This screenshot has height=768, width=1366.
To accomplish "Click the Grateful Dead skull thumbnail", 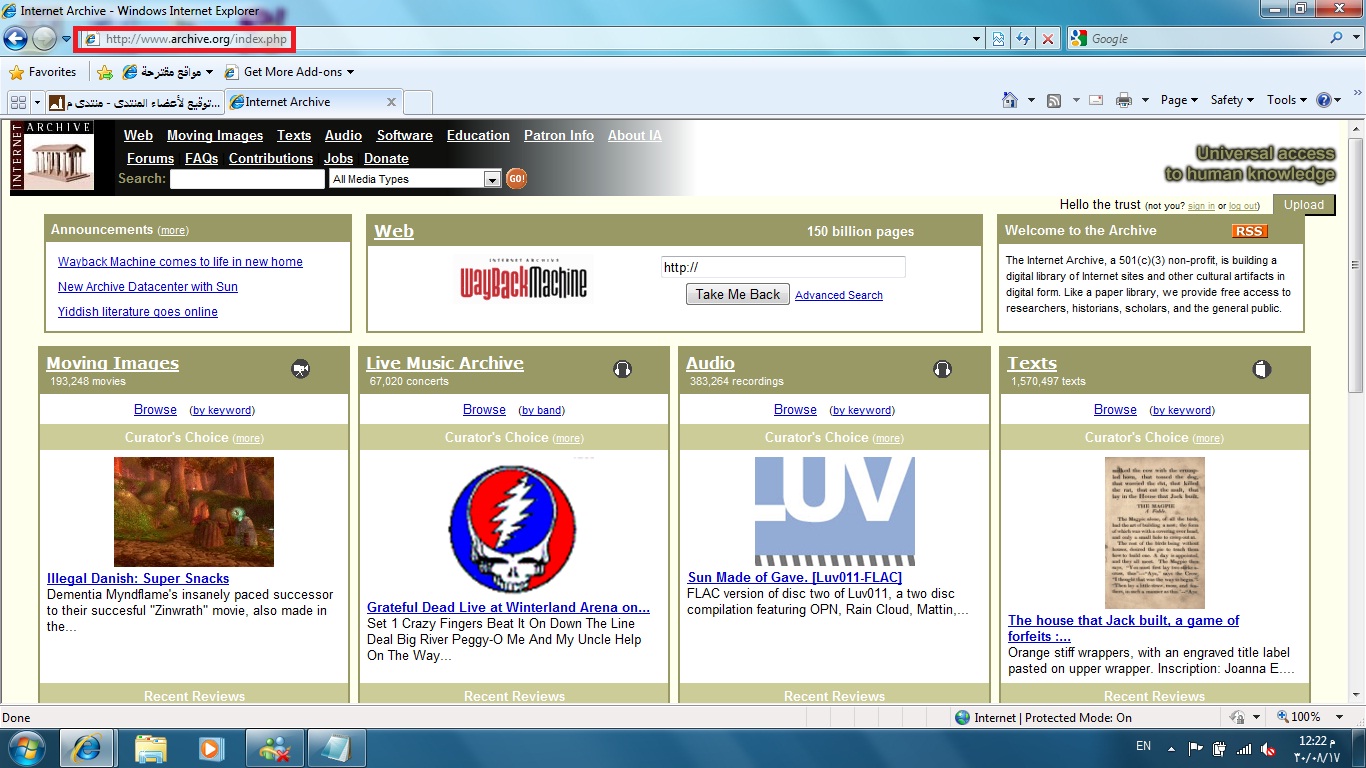I will click(x=512, y=529).
